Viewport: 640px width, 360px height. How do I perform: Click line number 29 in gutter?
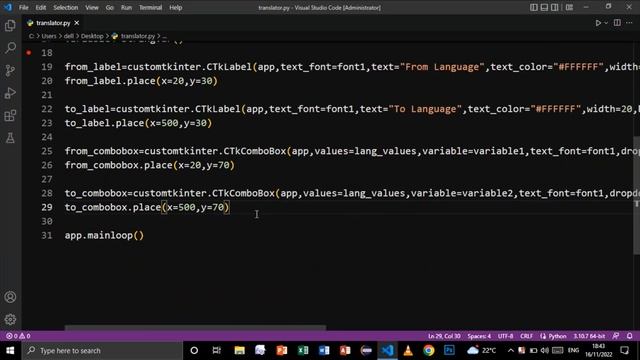pos(47,207)
